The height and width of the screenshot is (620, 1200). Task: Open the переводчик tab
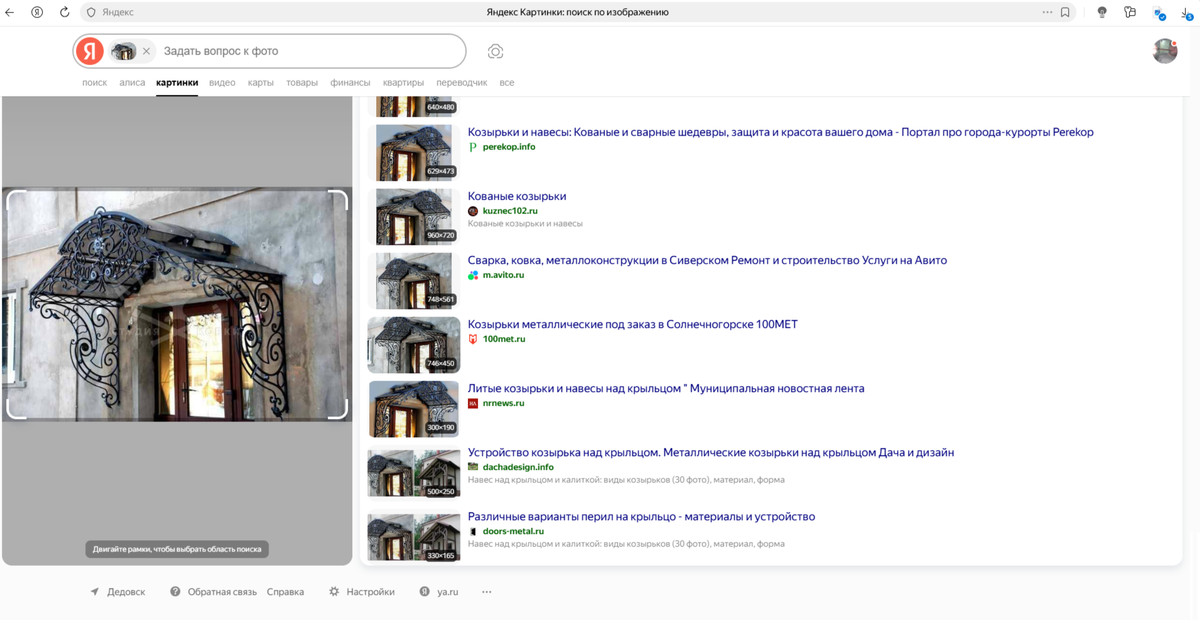pos(462,83)
